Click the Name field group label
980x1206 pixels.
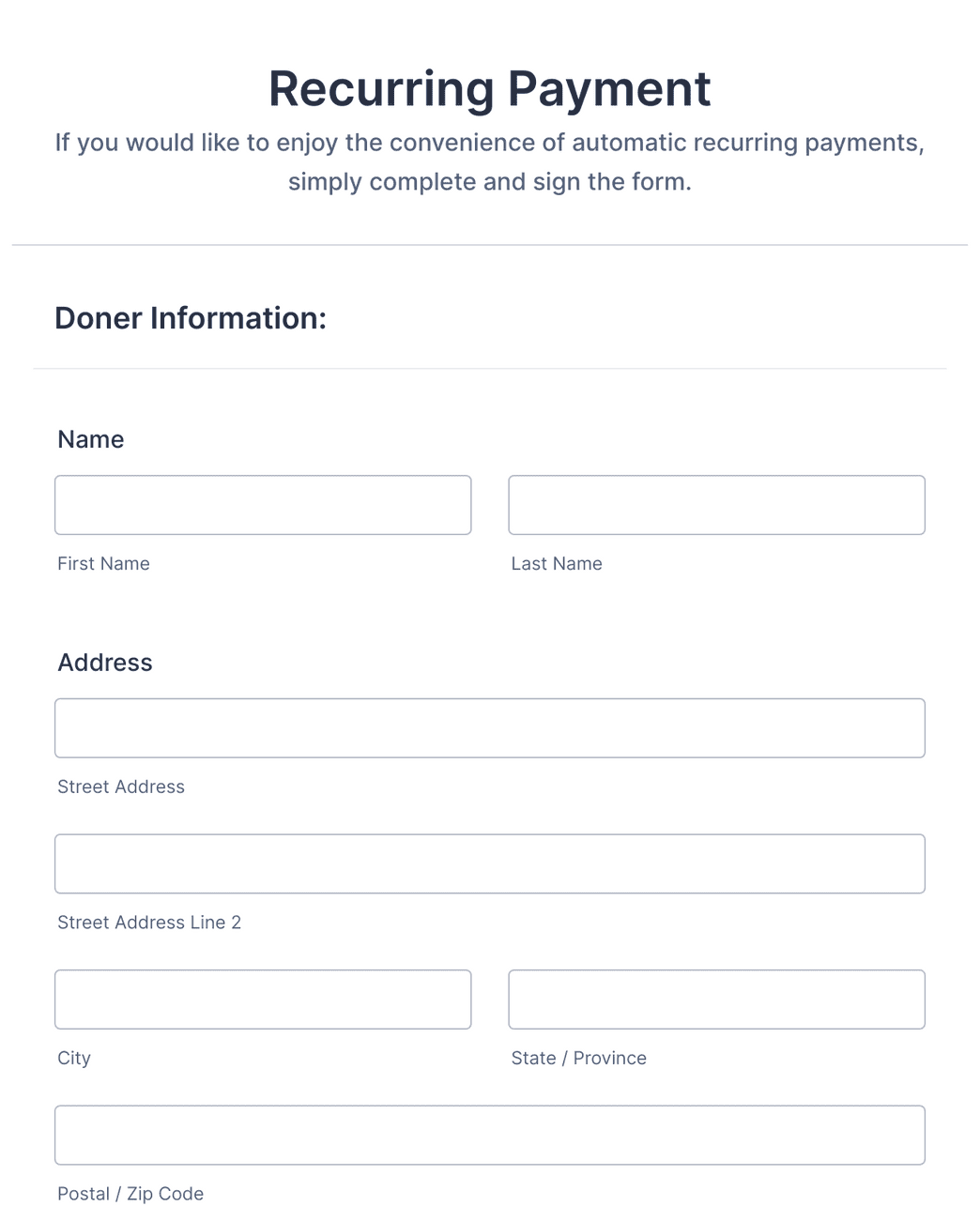(x=91, y=439)
